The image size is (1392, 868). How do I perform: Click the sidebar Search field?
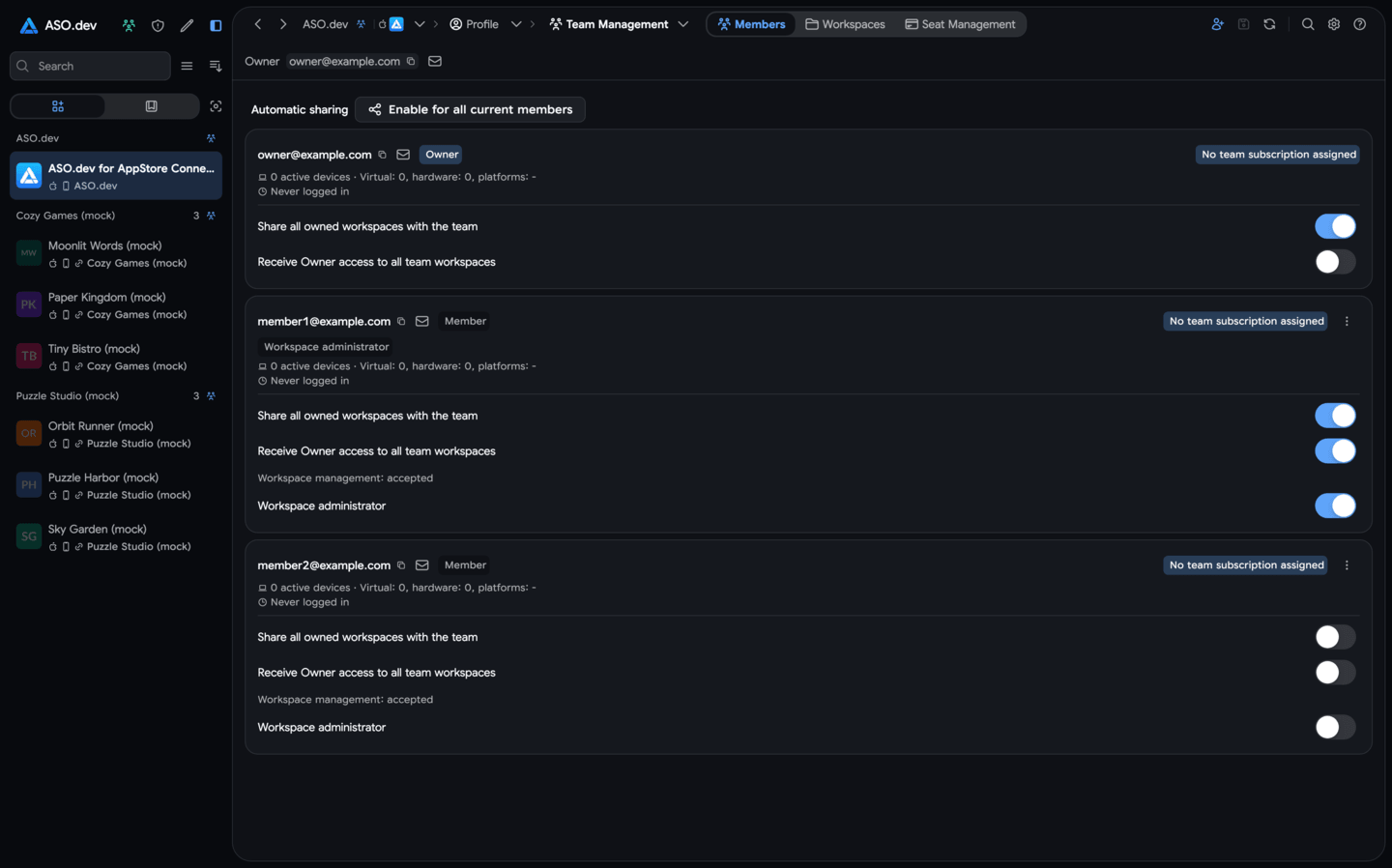[90, 66]
